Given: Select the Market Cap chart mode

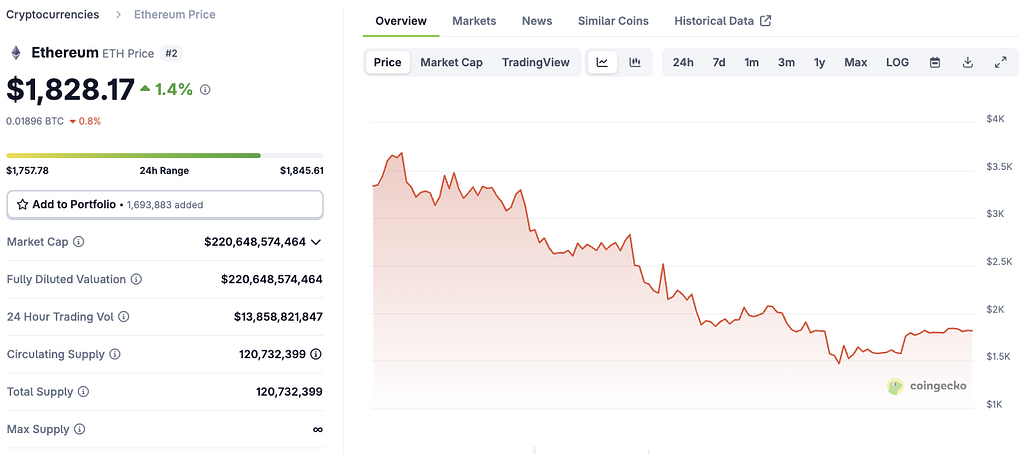Looking at the screenshot, I should [451, 62].
